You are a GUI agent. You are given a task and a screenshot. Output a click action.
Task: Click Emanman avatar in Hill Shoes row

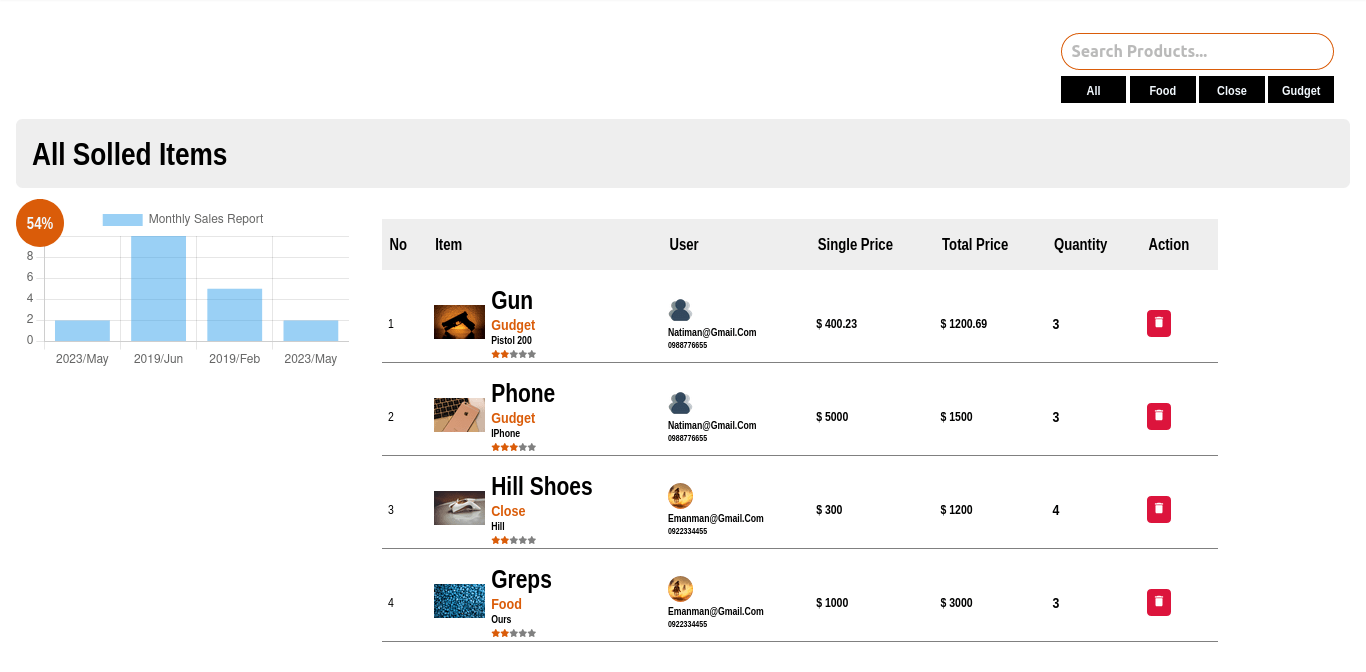680,496
